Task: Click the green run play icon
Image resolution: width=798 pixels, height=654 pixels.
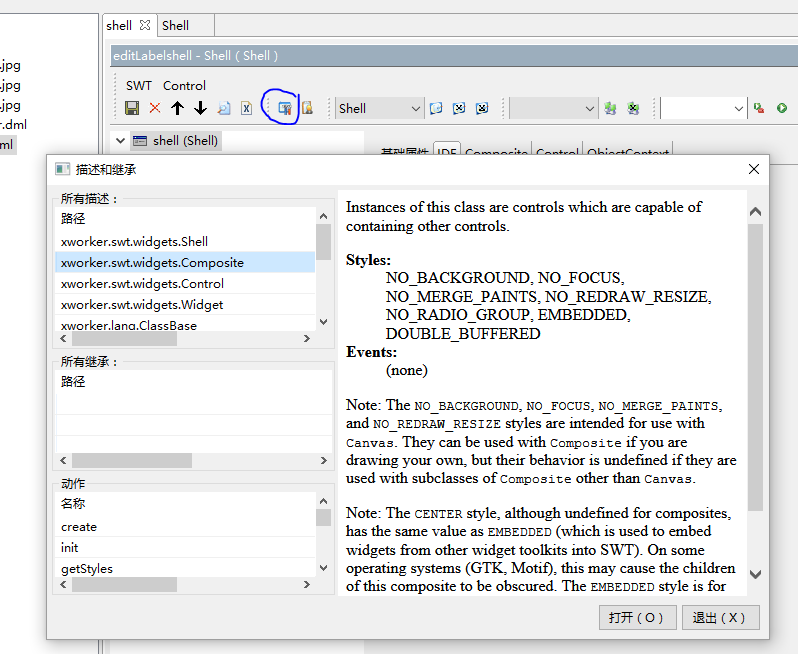Action: click(x=782, y=108)
